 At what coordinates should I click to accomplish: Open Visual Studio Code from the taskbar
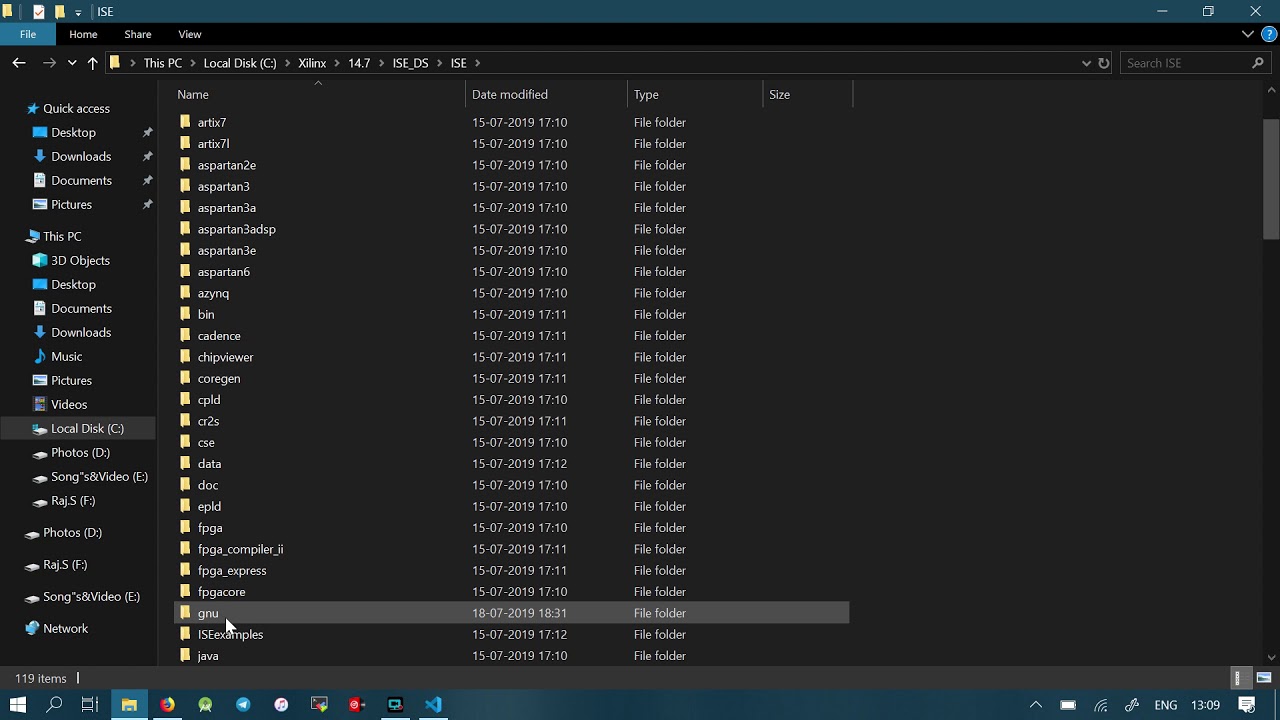(x=433, y=705)
